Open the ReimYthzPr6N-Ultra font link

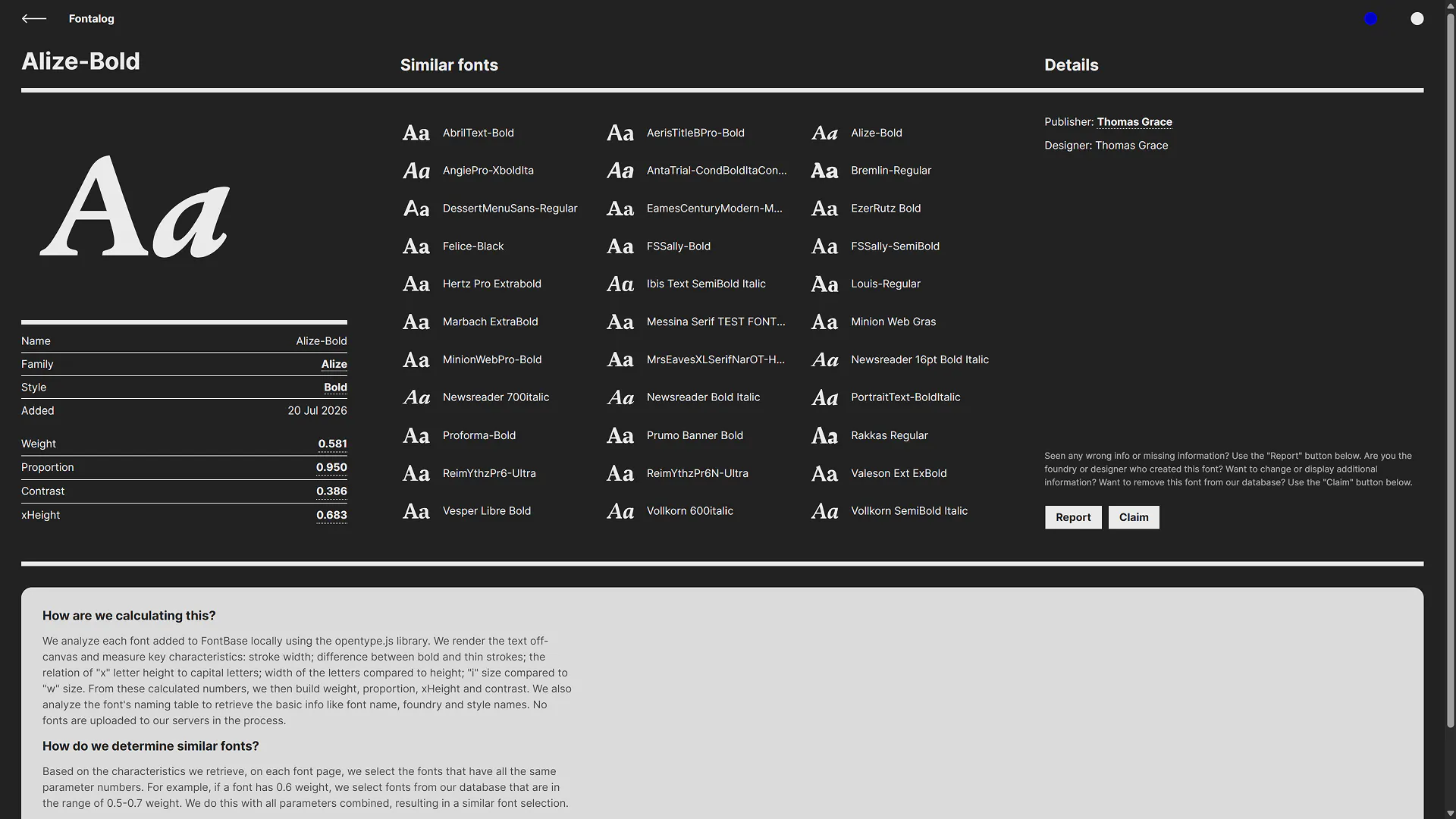[x=698, y=473]
